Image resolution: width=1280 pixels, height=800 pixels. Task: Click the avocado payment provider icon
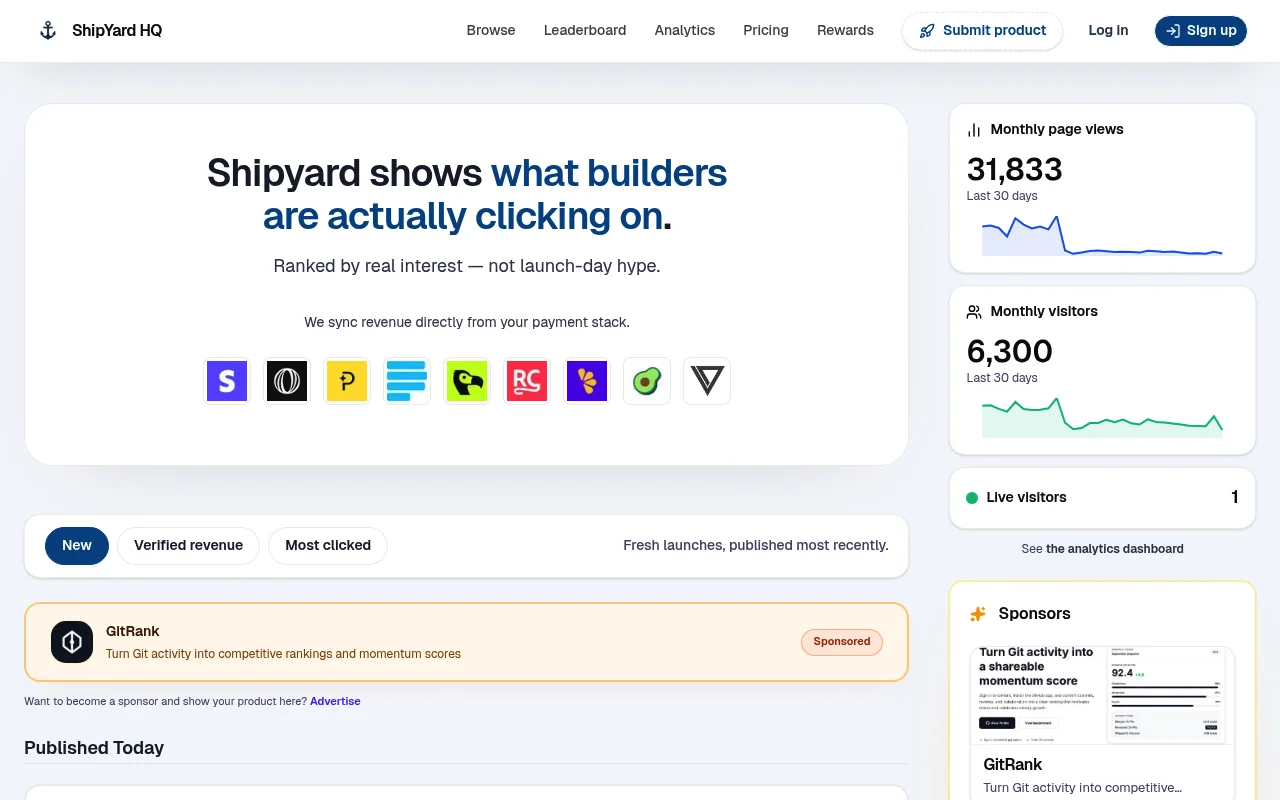click(x=647, y=381)
